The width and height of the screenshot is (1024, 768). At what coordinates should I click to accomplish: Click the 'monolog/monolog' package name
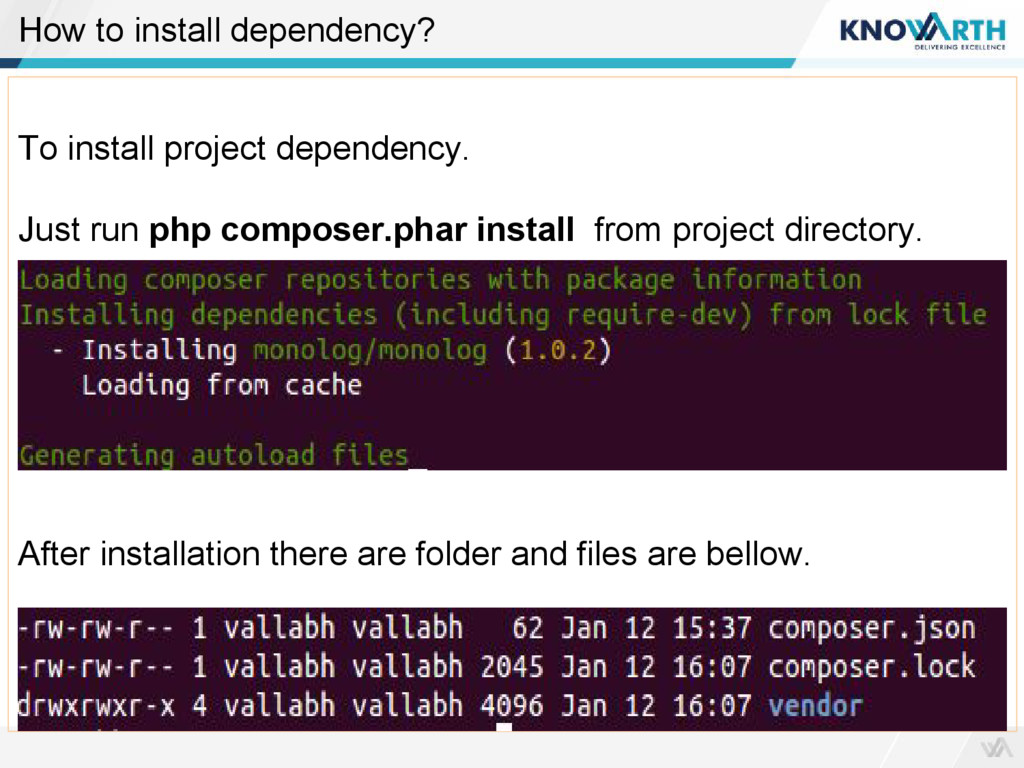click(x=369, y=350)
